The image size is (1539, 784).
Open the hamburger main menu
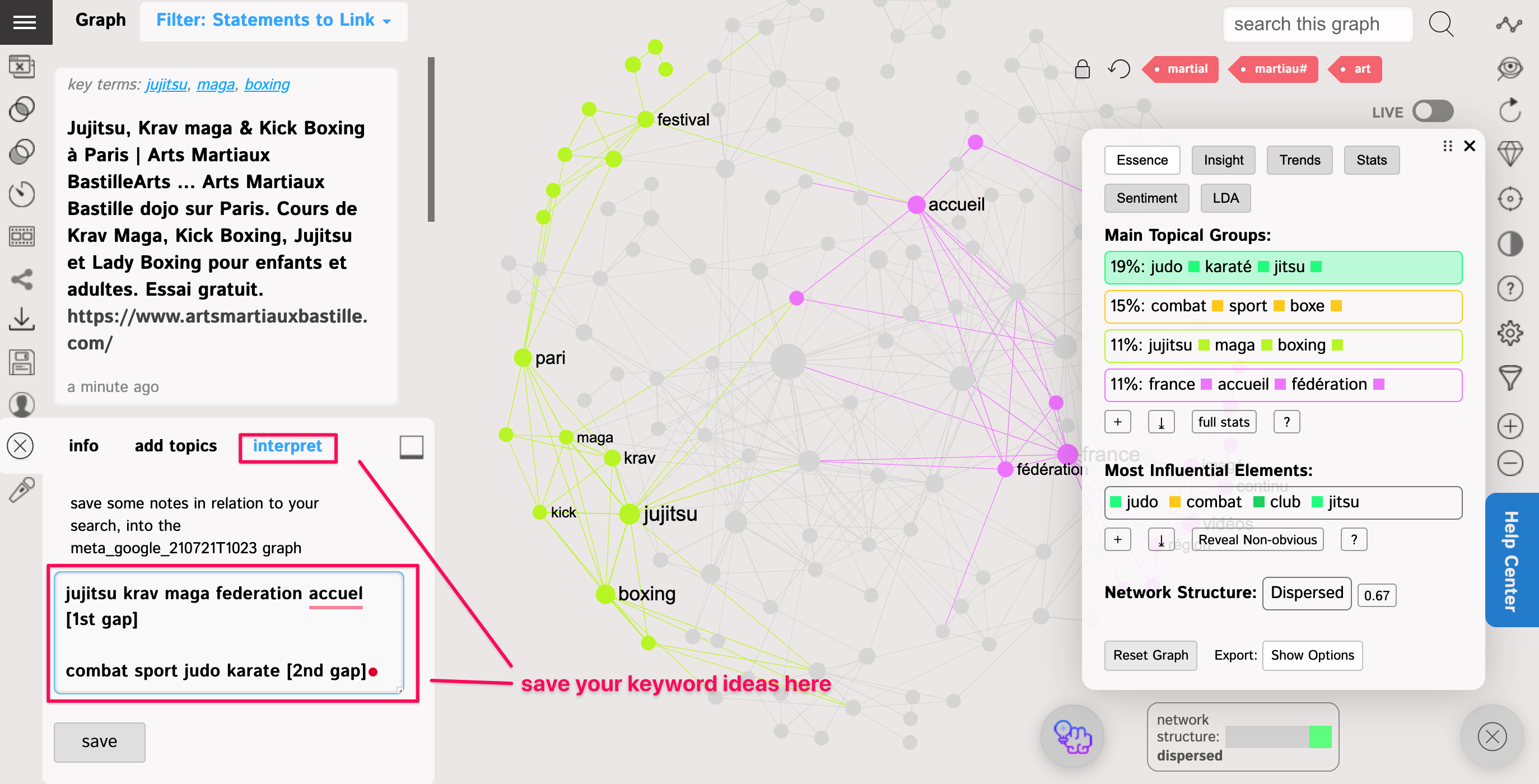(25, 22)
